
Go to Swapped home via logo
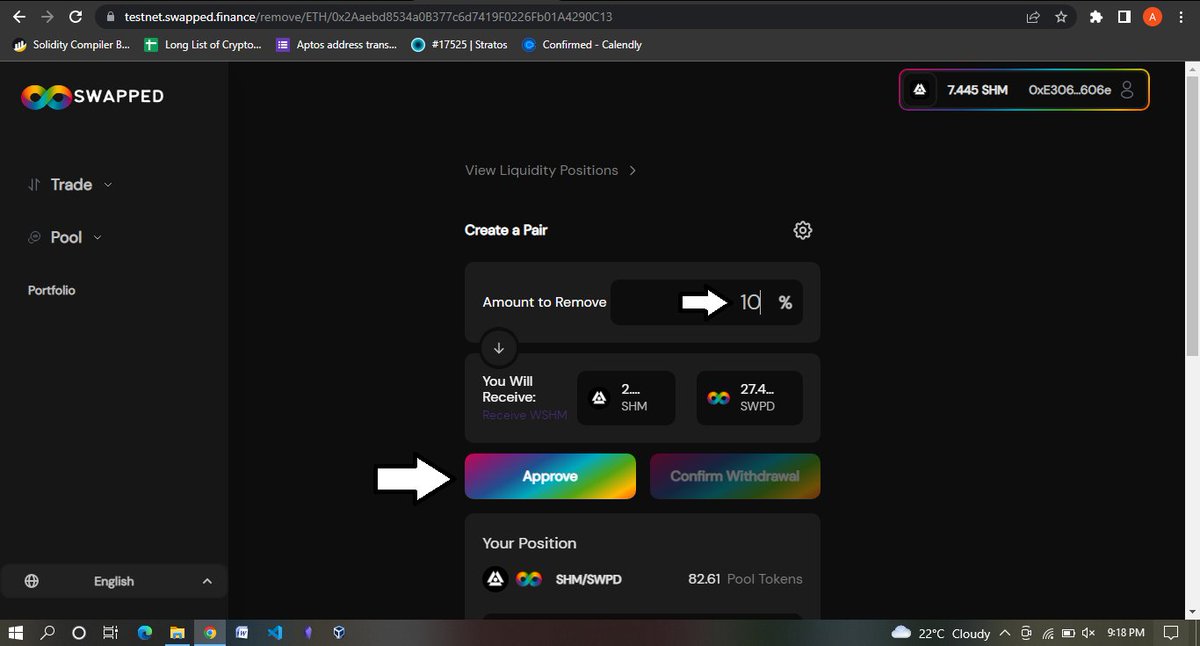(x=92, y=96)
